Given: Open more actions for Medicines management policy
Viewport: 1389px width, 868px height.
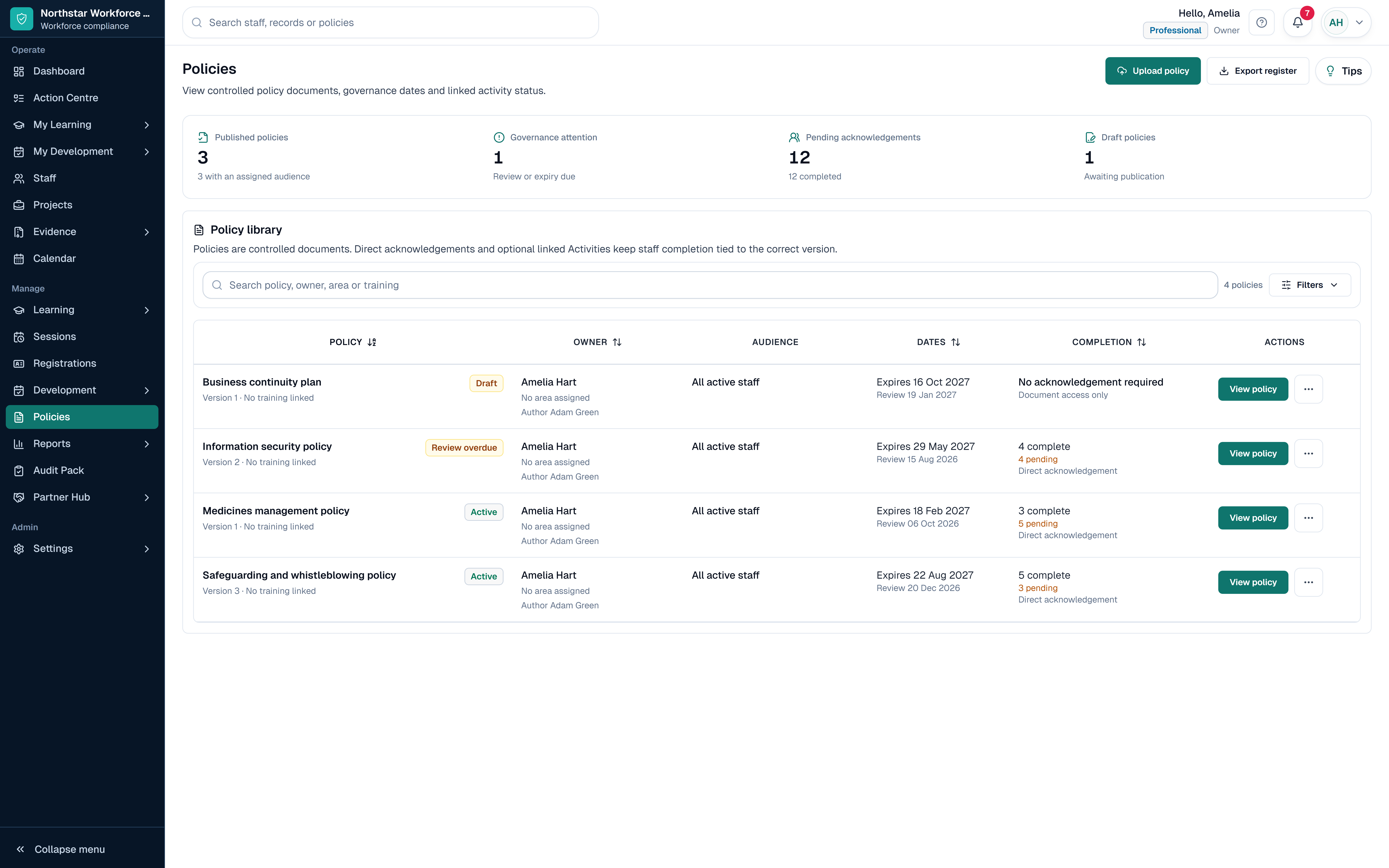Looking at the screenshot, I should pyautogui.click(x=1309, y=518).
